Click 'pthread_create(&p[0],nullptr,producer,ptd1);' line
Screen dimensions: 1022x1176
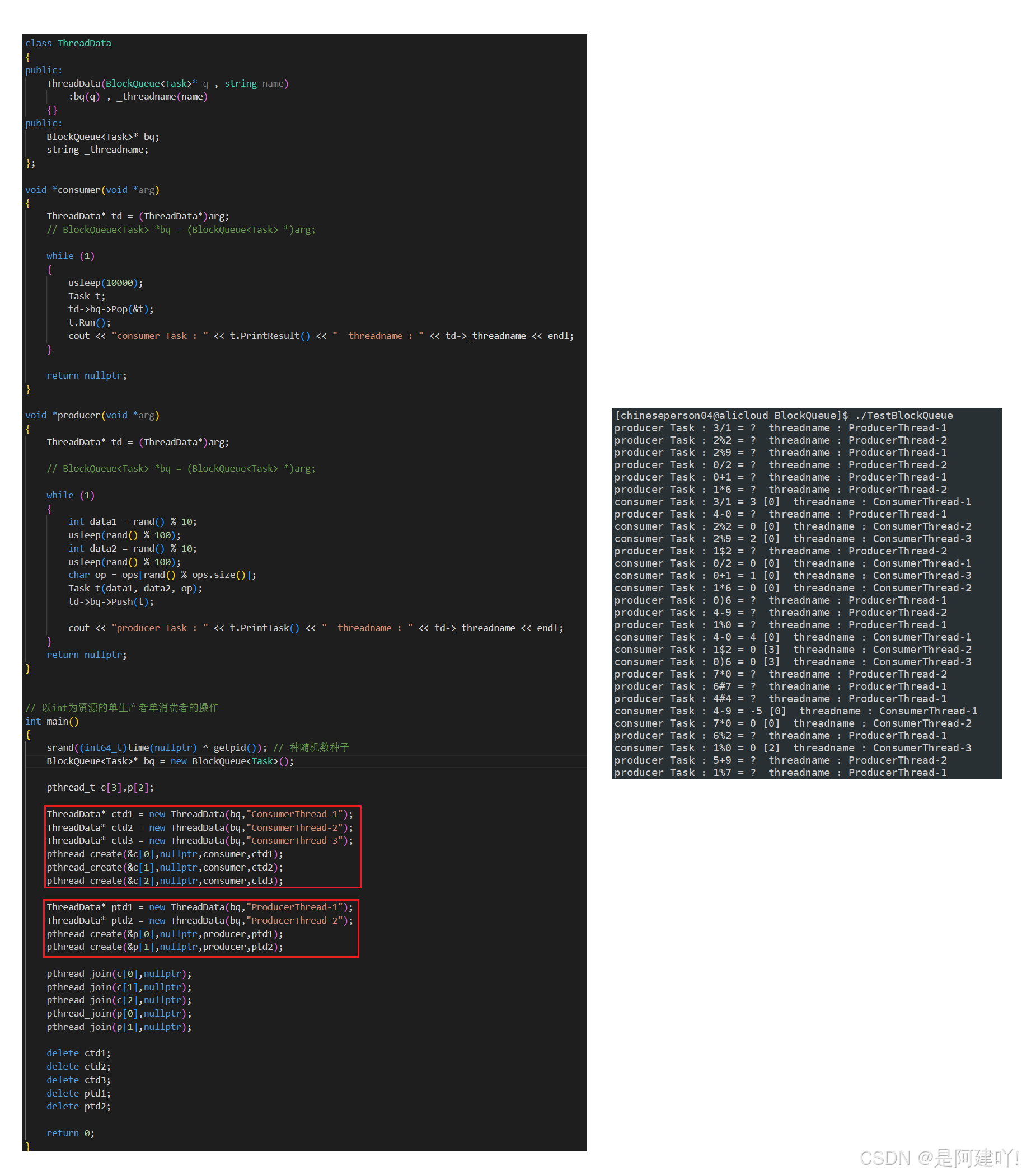166,934
